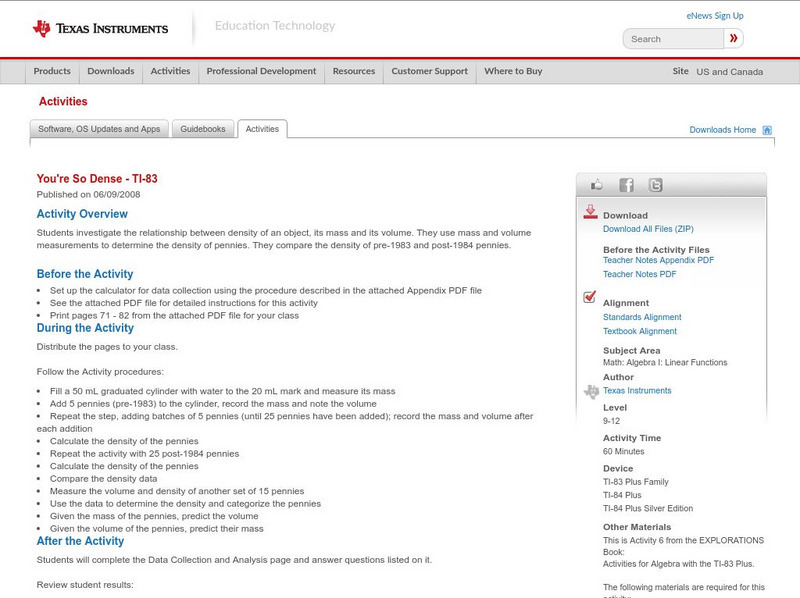Screen dimensions: 800x598
Task: Open the Downloads menu
Action: [x=111, y=71]
